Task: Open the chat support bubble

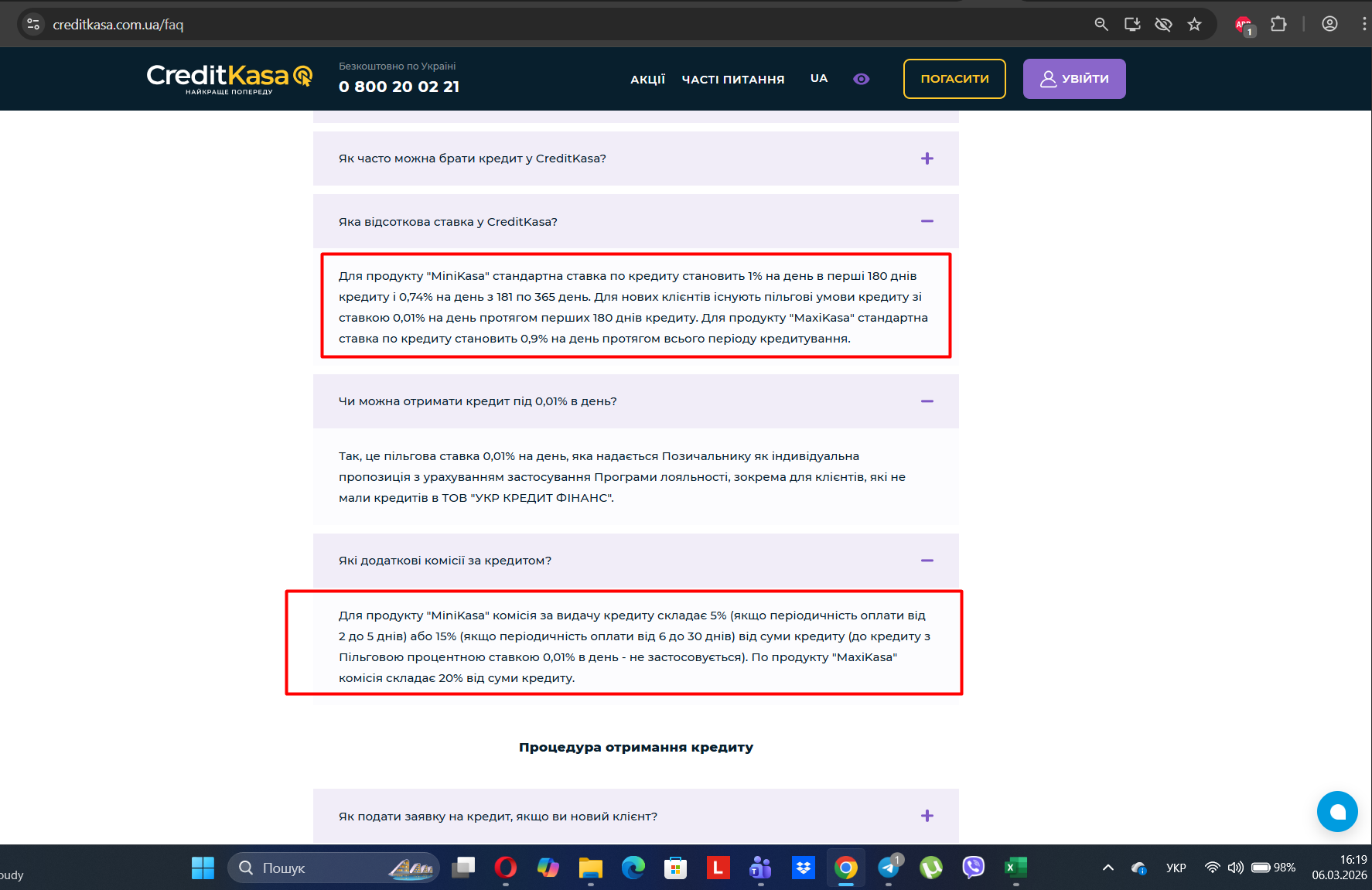Action: click(x=1337, y=811)
